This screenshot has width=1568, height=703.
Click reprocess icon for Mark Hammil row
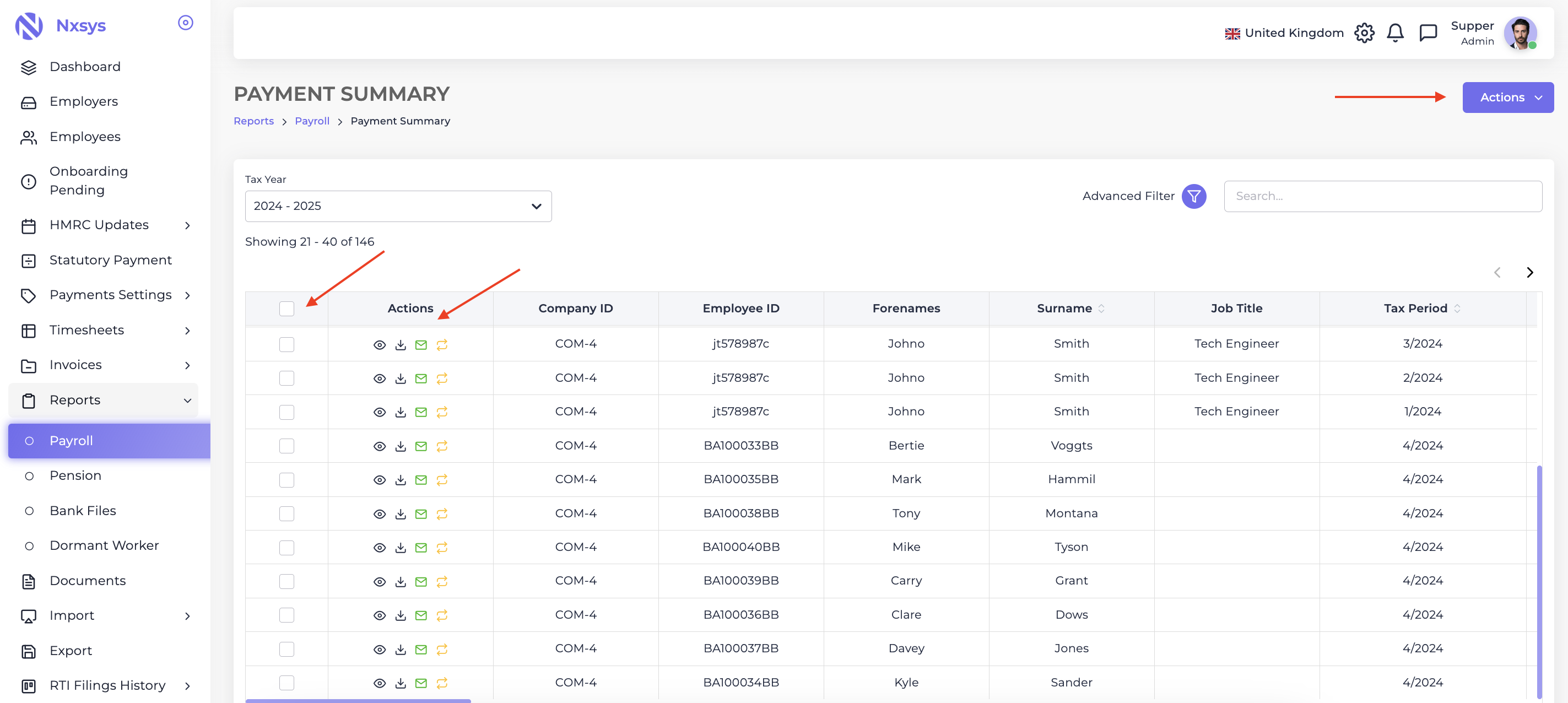point(442,480)
